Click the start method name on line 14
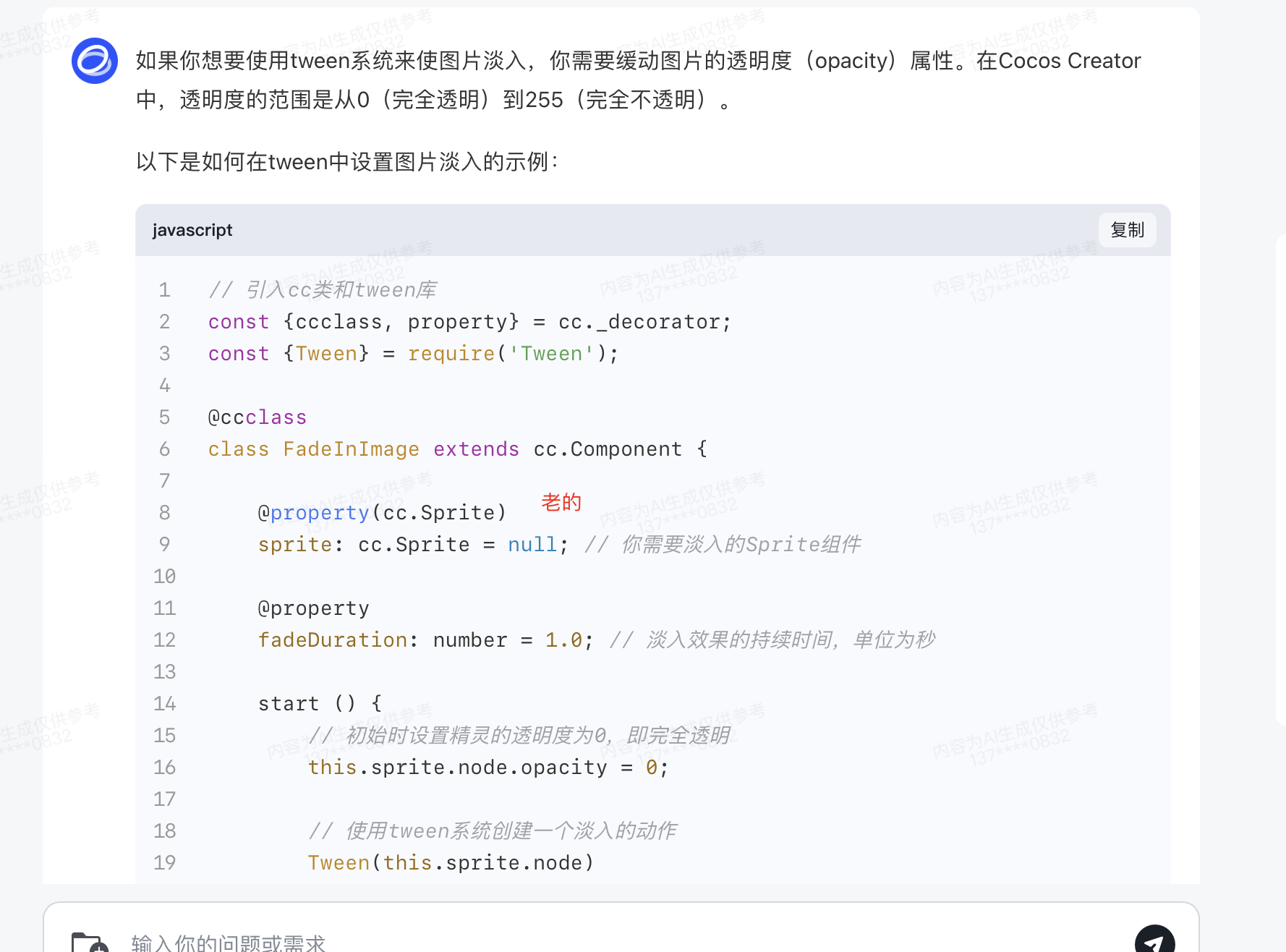The width and height of the screenshot is (1286, 952). point(289,704)
